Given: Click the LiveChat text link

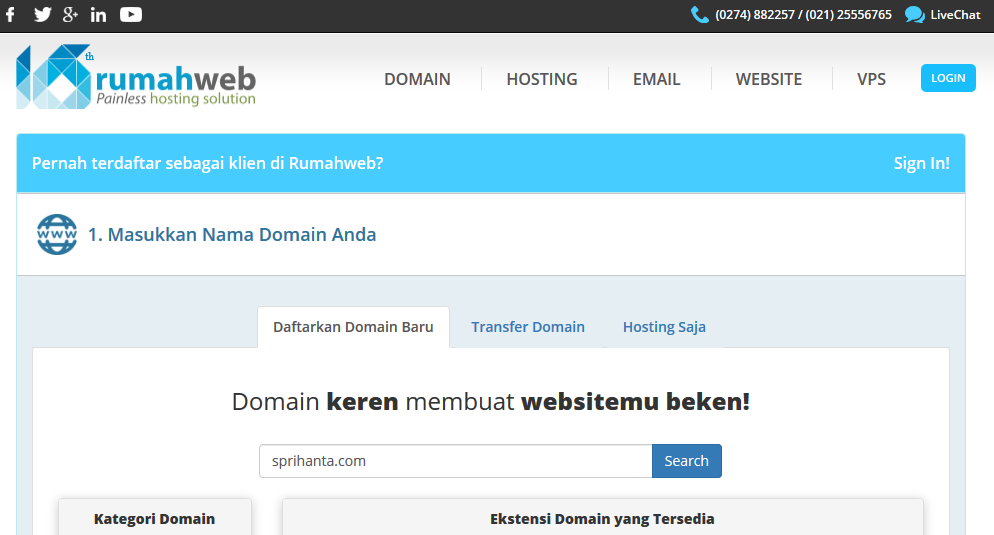Looking at the screenshot, I should 955,15.
